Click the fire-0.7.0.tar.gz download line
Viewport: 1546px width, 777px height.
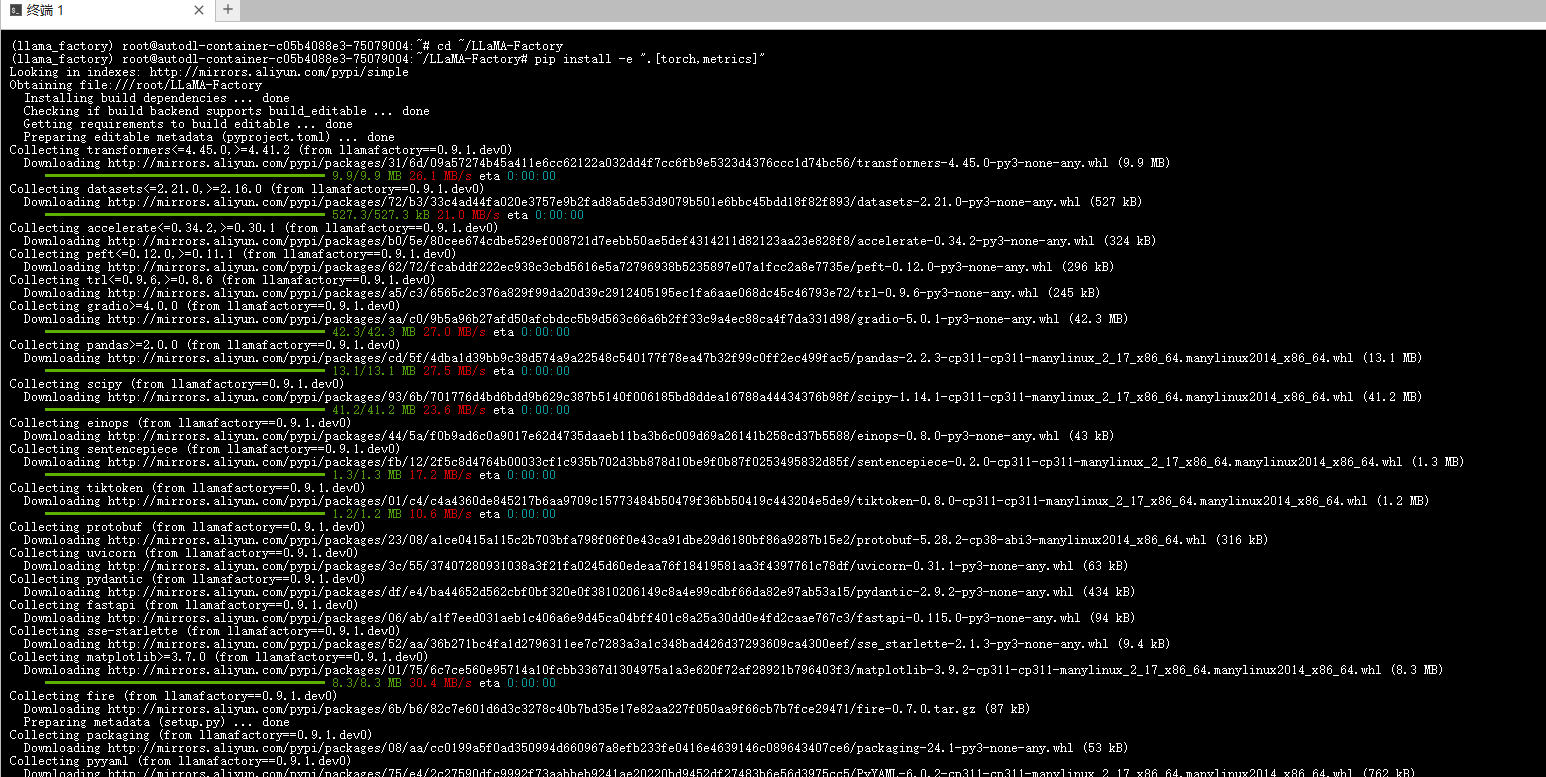(527, 709)
